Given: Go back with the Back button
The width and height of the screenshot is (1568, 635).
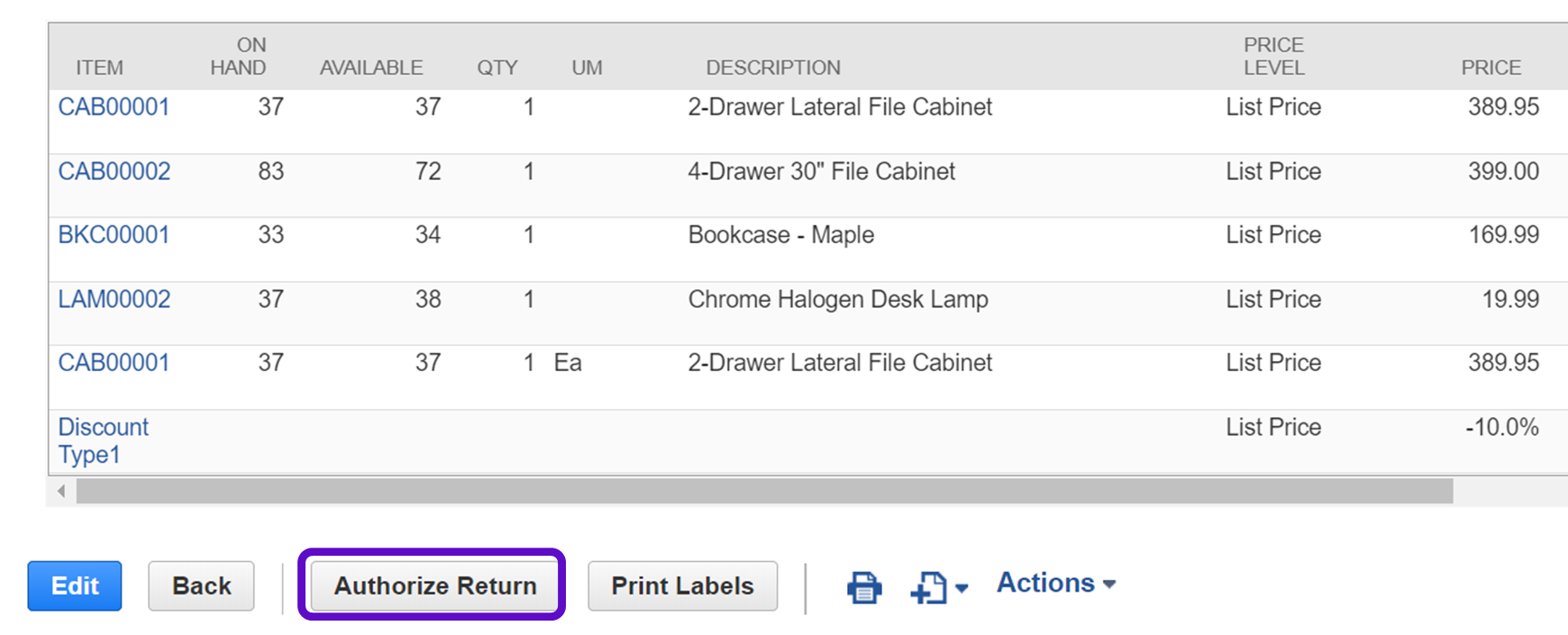Looking at the screenshot, I should pos(201,586).
